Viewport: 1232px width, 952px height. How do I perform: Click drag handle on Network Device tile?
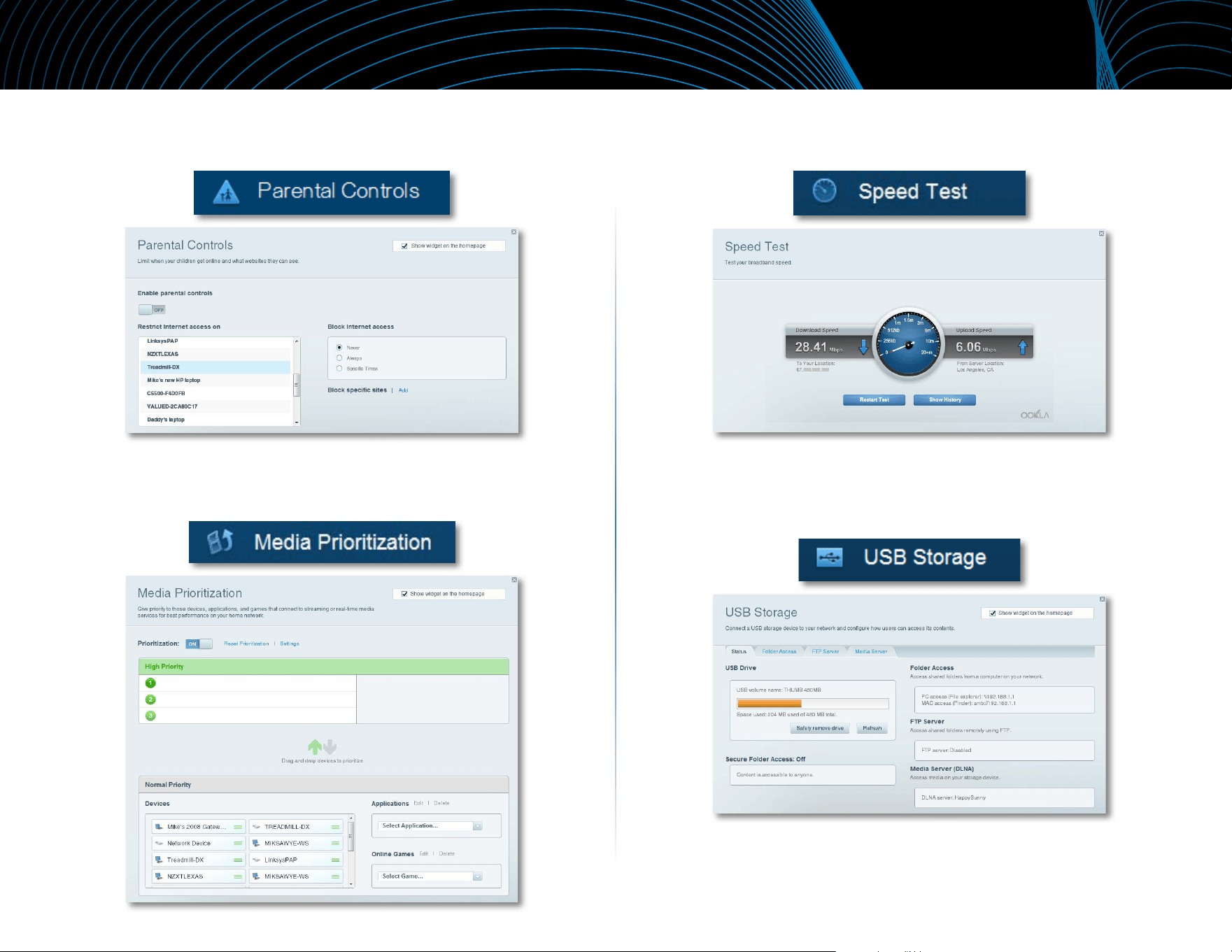click(x=238, y=844)
